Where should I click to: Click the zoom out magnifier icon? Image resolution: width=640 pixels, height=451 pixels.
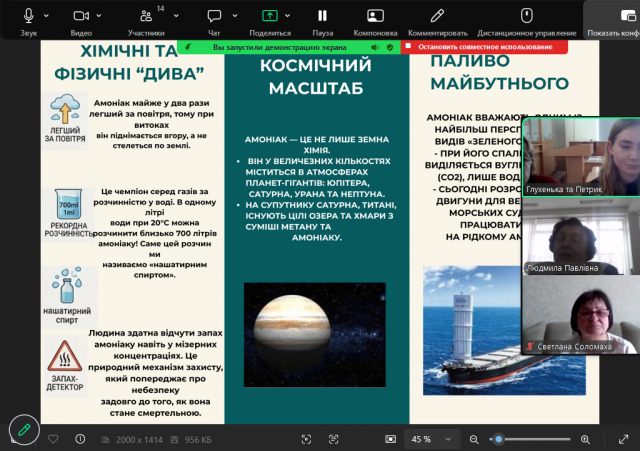473,439
